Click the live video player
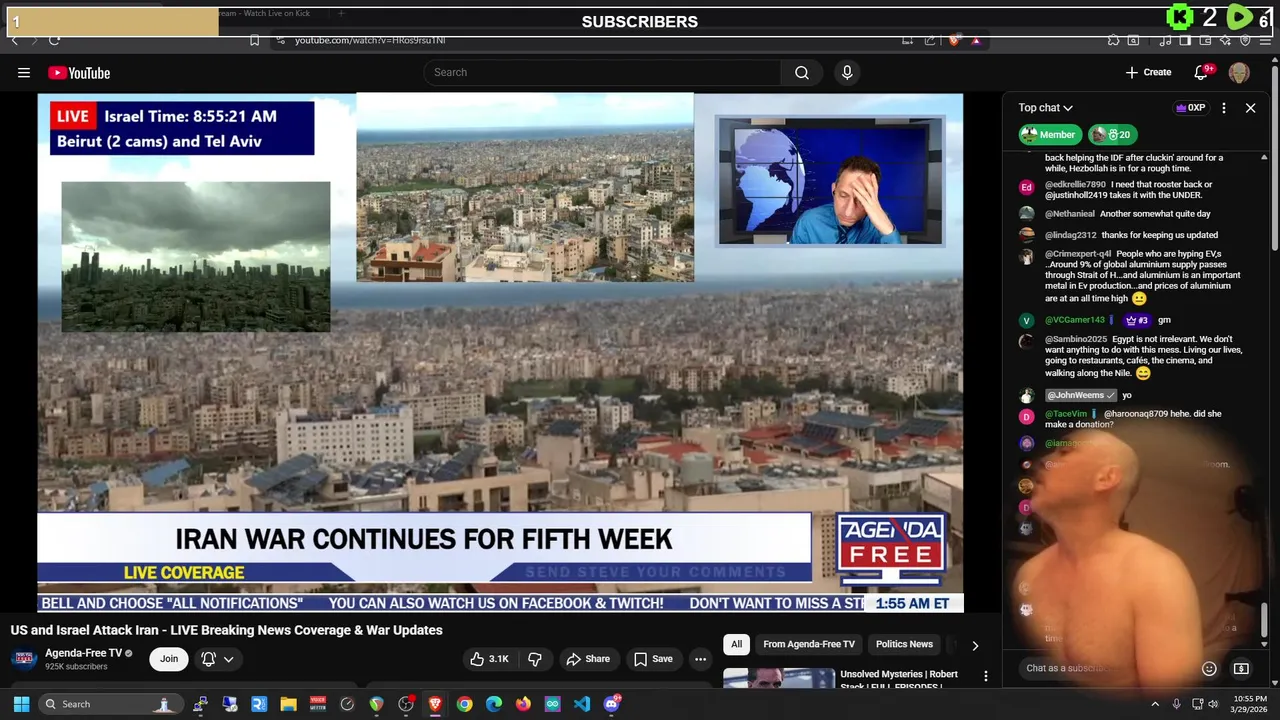Image resolution: width=1280 pixels, height=720 pixels. point(500,352)
